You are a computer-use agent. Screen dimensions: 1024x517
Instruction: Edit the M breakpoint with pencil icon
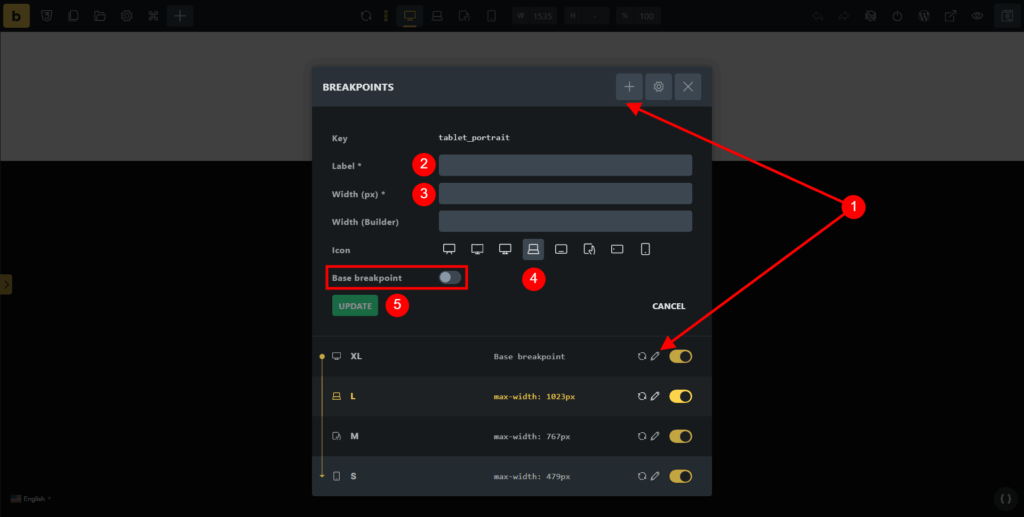click(x=655, y=436)
